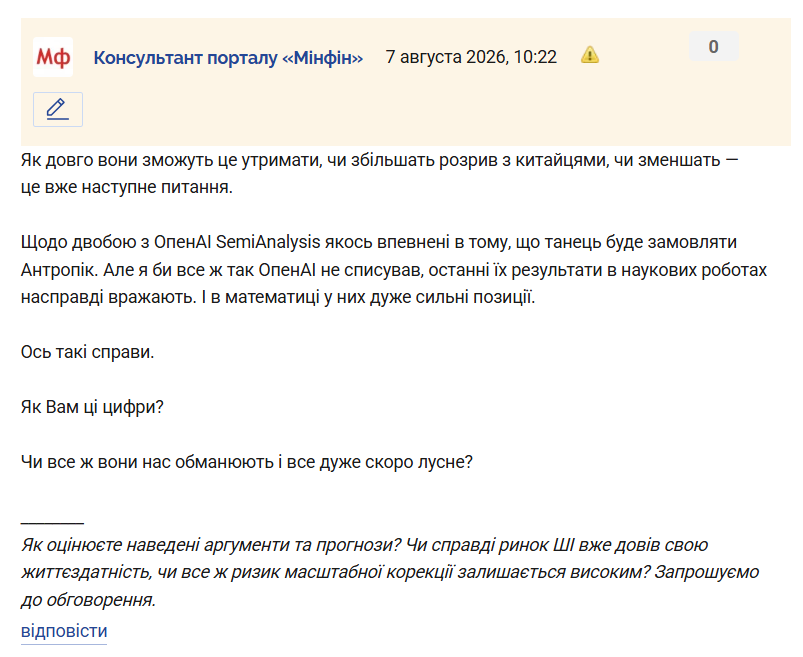This screenshot has width=803, height=657.
Task: Click the line Ось такі справи
Action: [x=88, y=352]
